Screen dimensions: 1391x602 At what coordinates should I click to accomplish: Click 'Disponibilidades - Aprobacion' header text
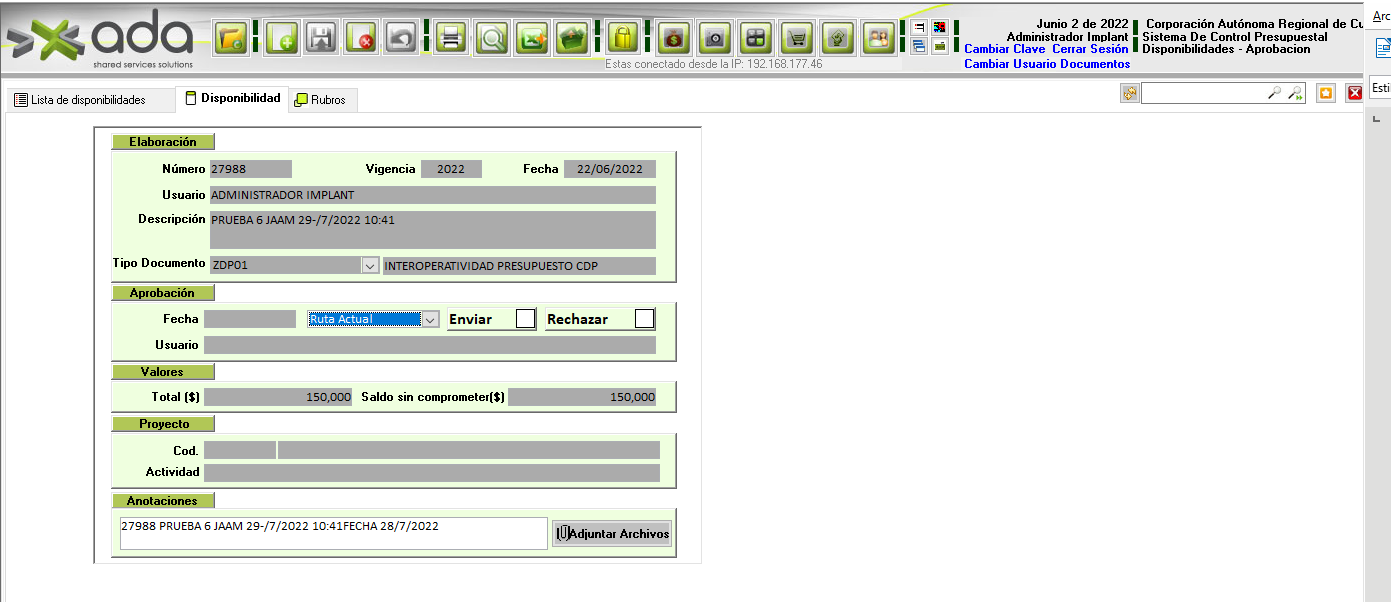coord(1226,49)
